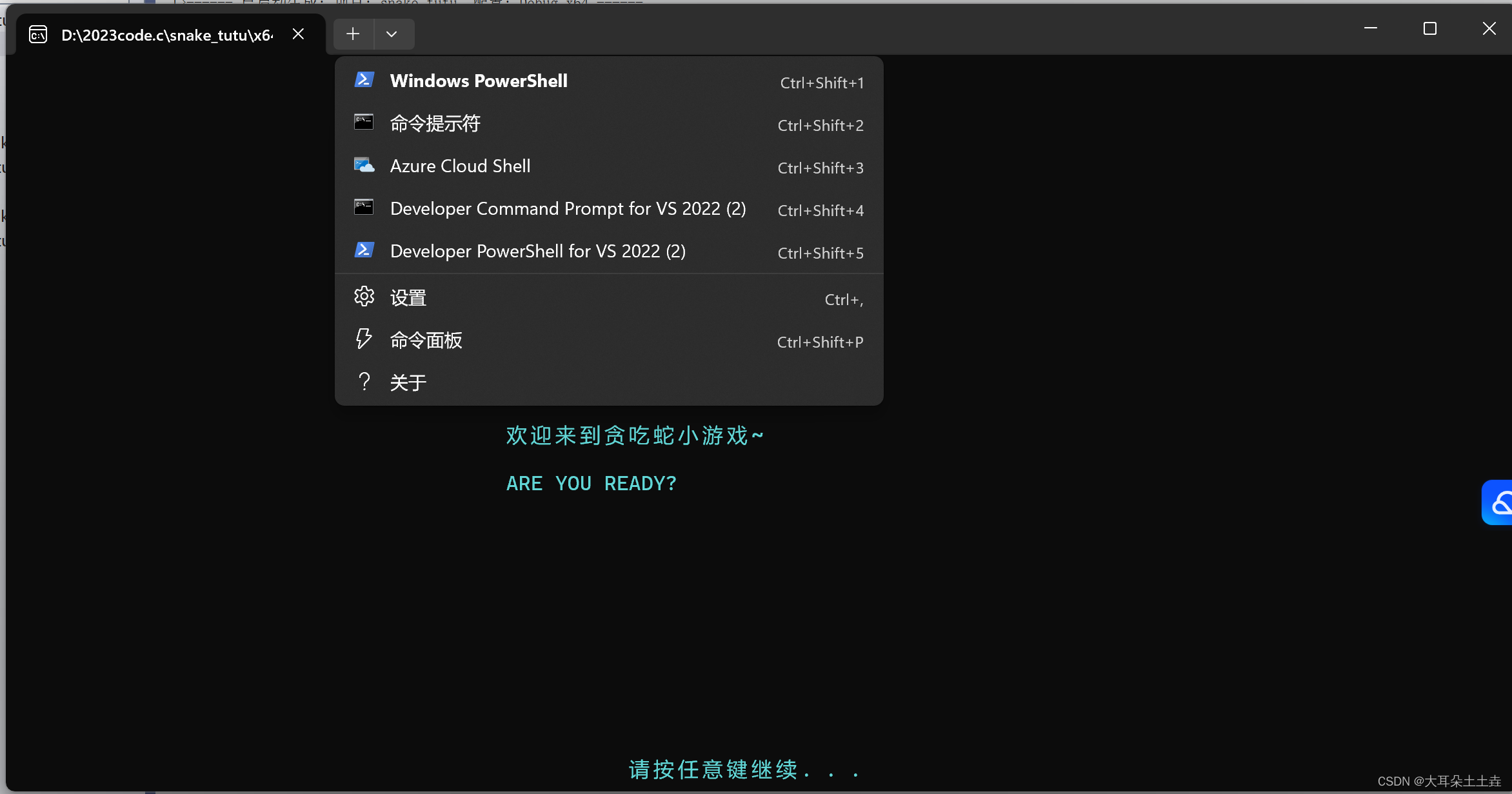Click Developer PowerShell VS 2022 icon
The image size is (1512, 794).
[364, 250]
